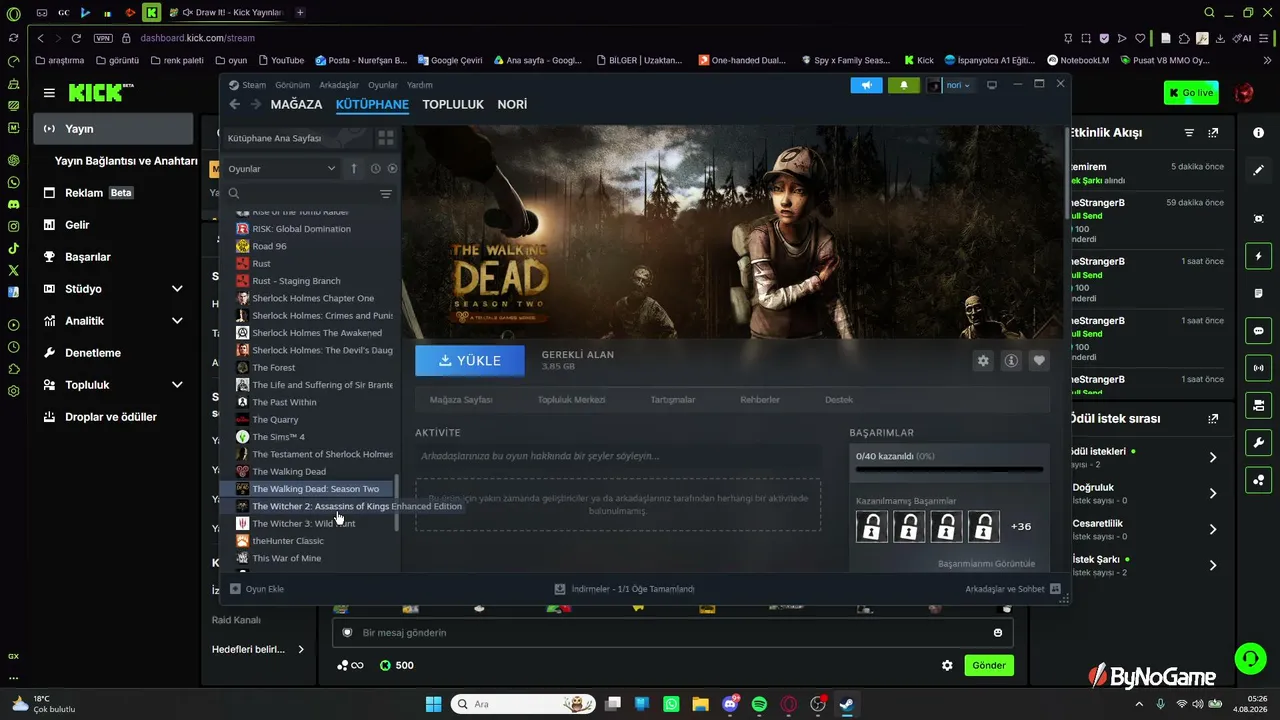Click the Go live button on Kick
This screenshot has height=720, width=1280.
[1191, 93]
